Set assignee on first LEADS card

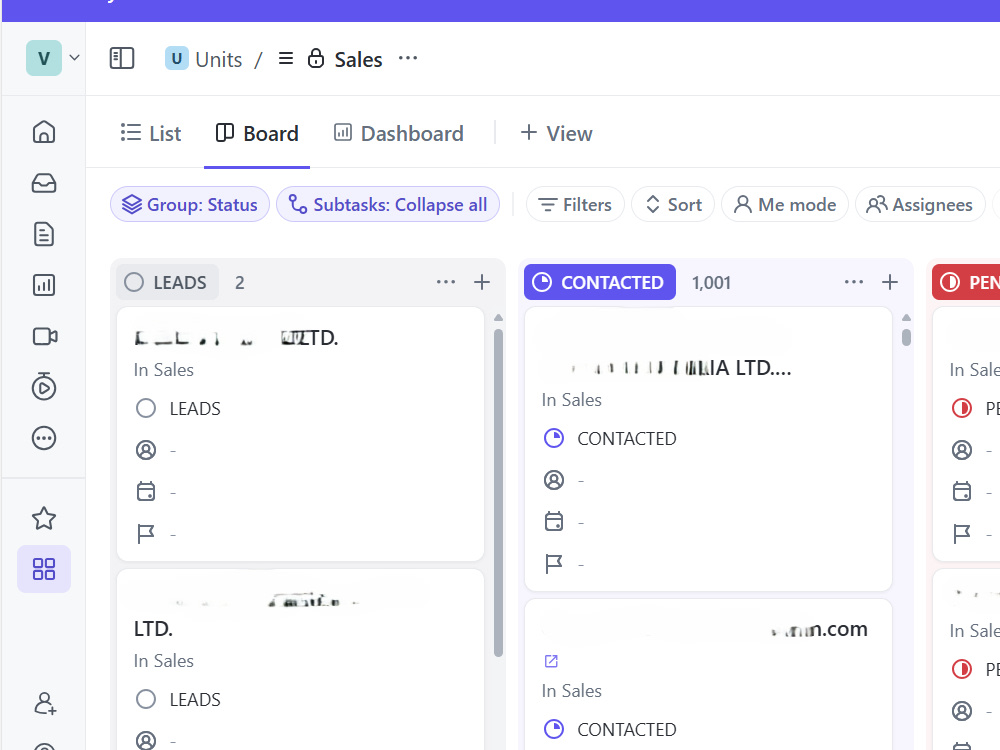146,450
